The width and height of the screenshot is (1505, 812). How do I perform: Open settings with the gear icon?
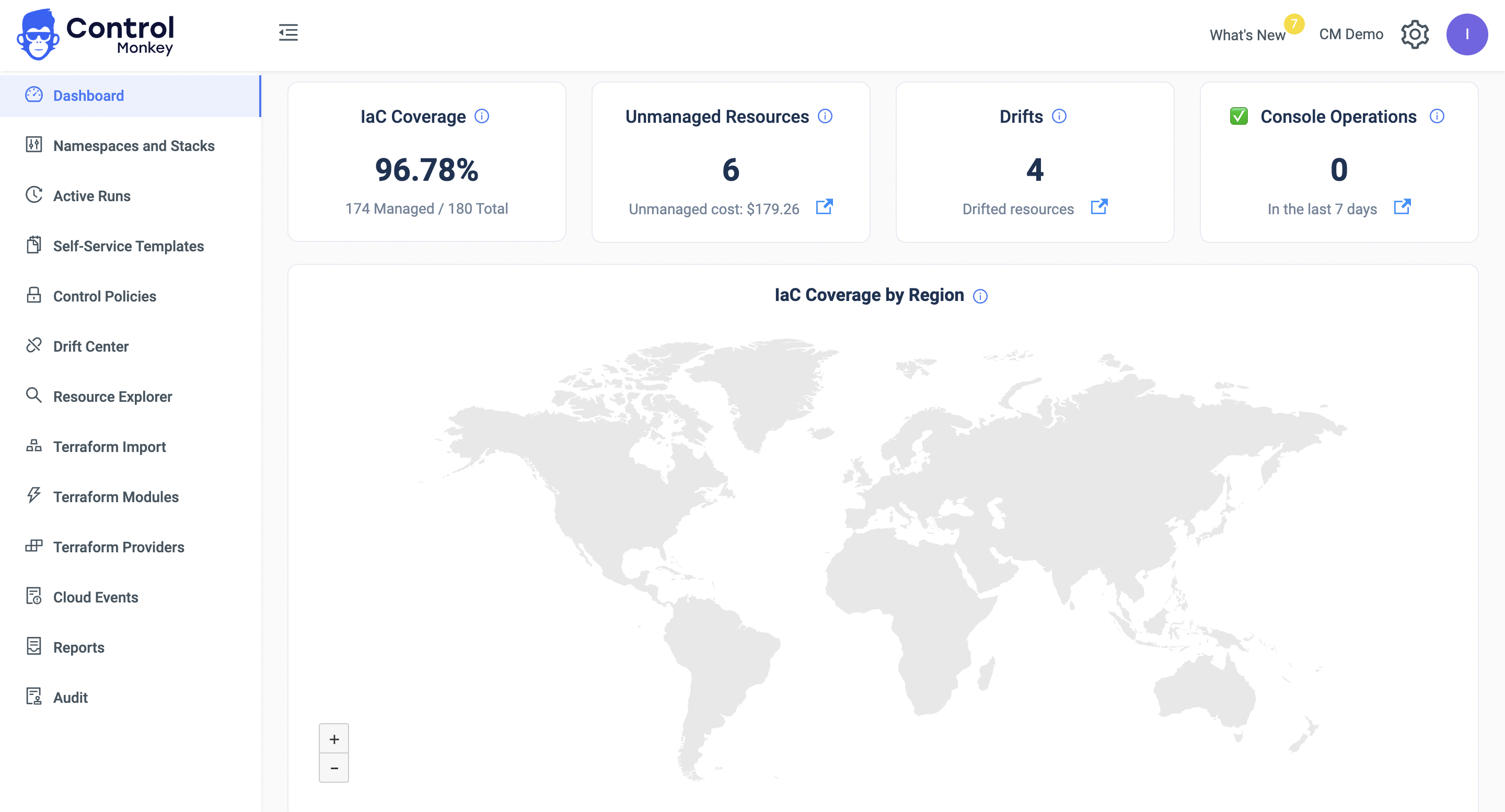click(1415, 34)
